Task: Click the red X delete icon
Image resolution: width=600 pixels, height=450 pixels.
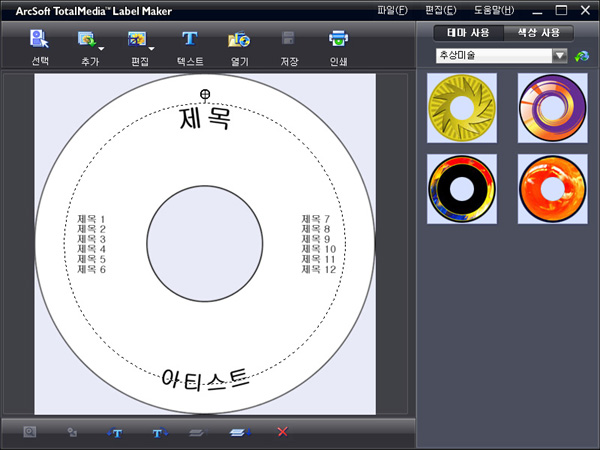Action: (x=282, y=432)
